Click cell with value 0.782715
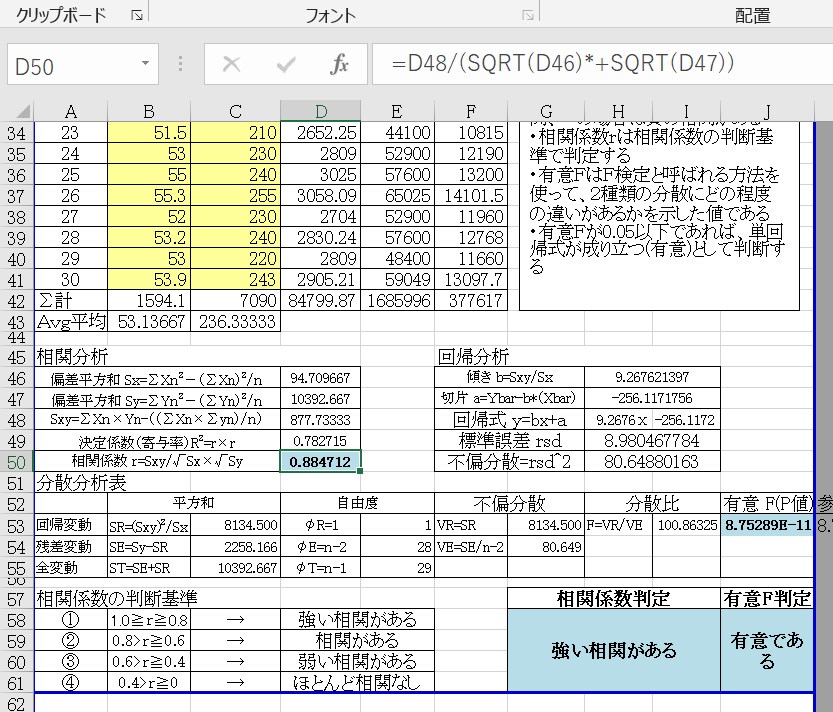The width and height of the screenshot is (833, 712). tap(320, 441)
